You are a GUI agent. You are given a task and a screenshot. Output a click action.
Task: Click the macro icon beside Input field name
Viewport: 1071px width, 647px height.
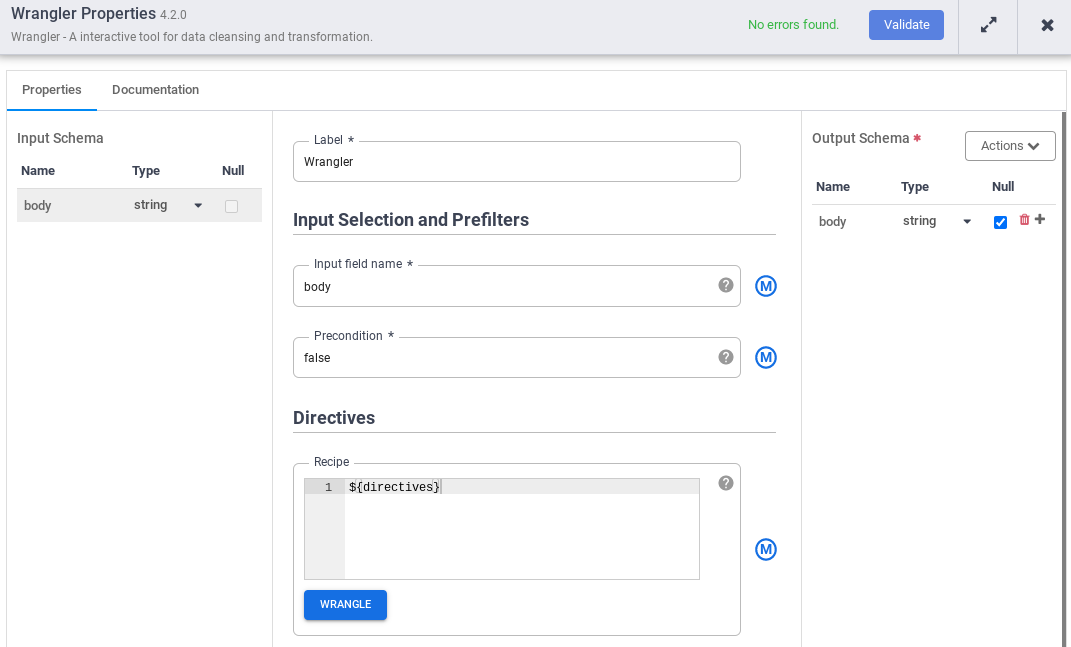point(766,286)
